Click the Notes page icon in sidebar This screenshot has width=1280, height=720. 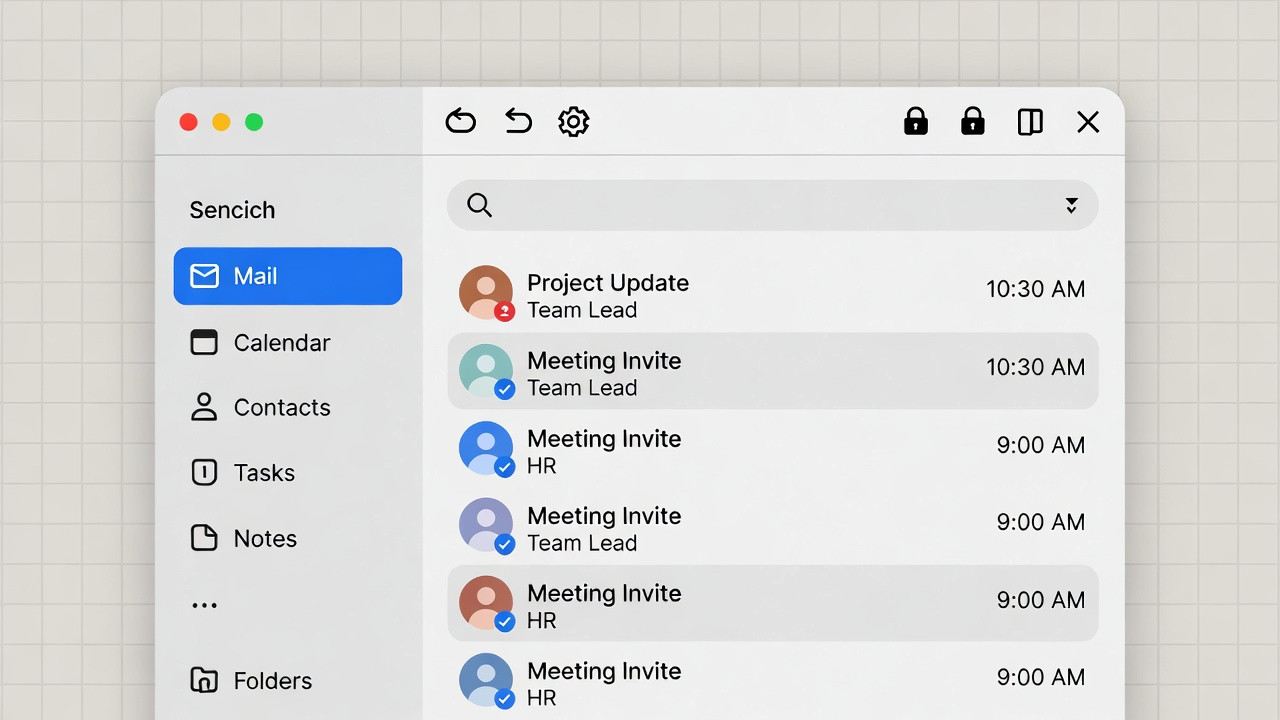pyautogui.click(x=204, y=538)
